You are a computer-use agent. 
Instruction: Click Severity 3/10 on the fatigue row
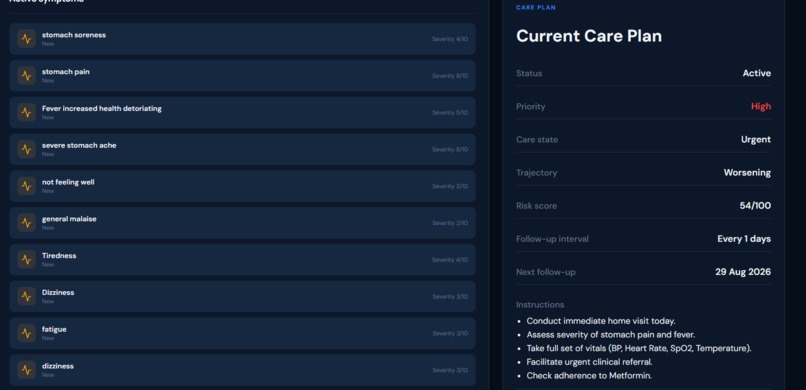pos(450,333)
